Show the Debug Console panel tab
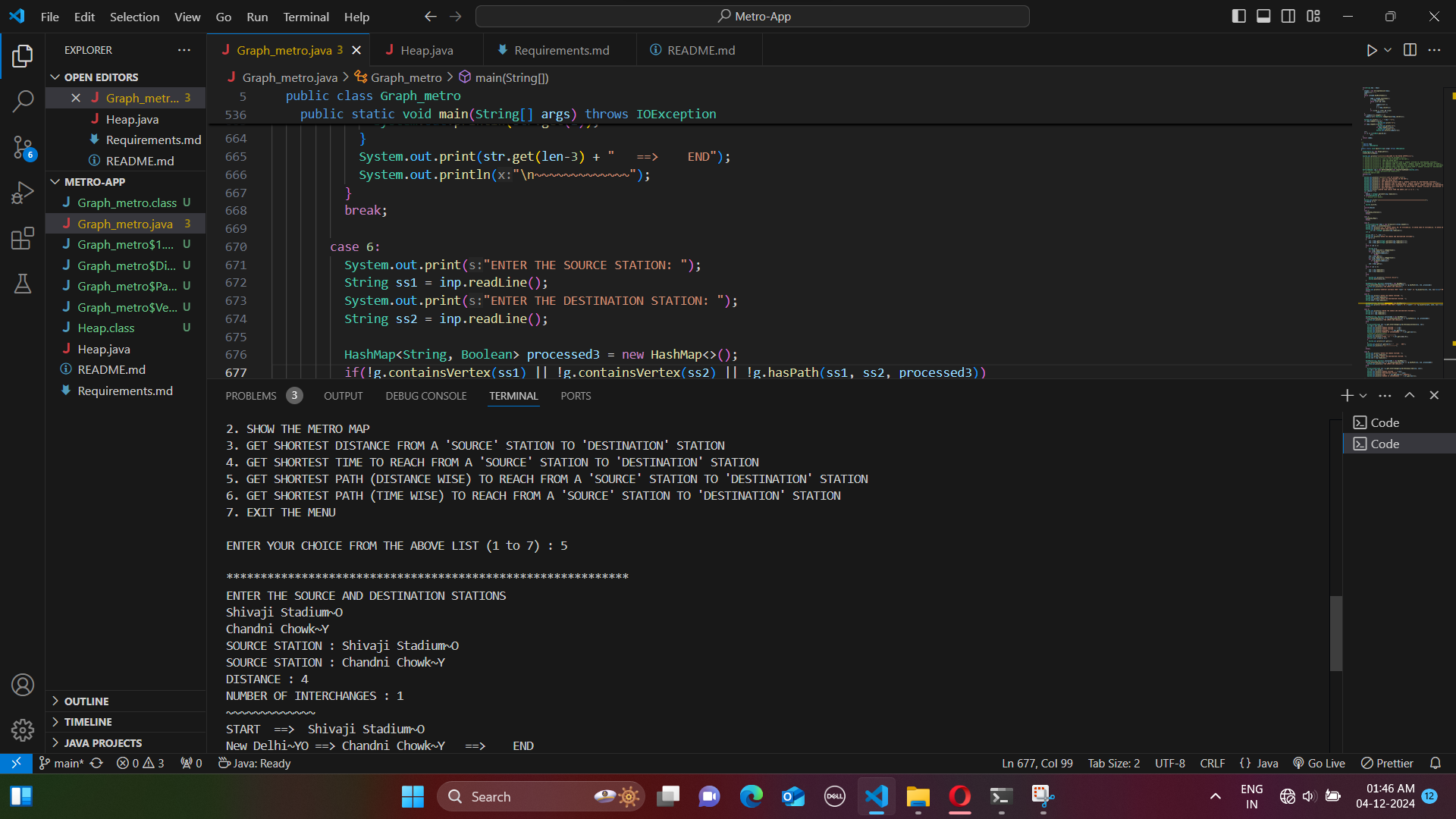 (425, 396)
